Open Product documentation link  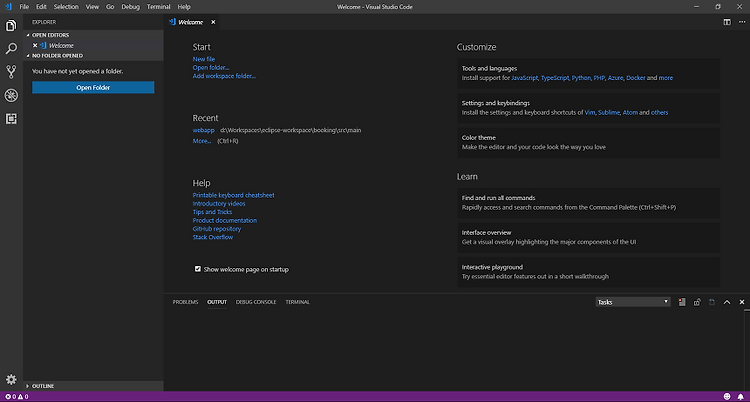pyautogui.click(x=225, y=220)
